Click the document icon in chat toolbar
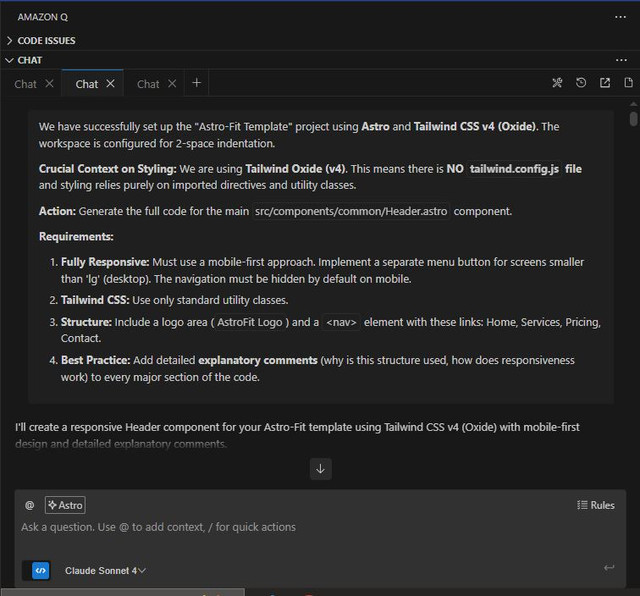 point(629,83)
